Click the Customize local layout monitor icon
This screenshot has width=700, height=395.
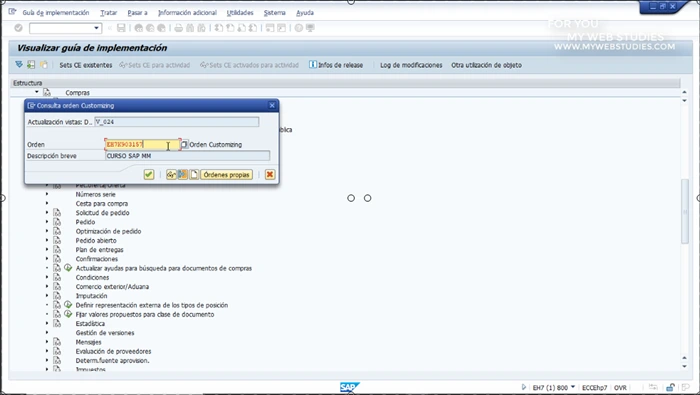[310, 28]
